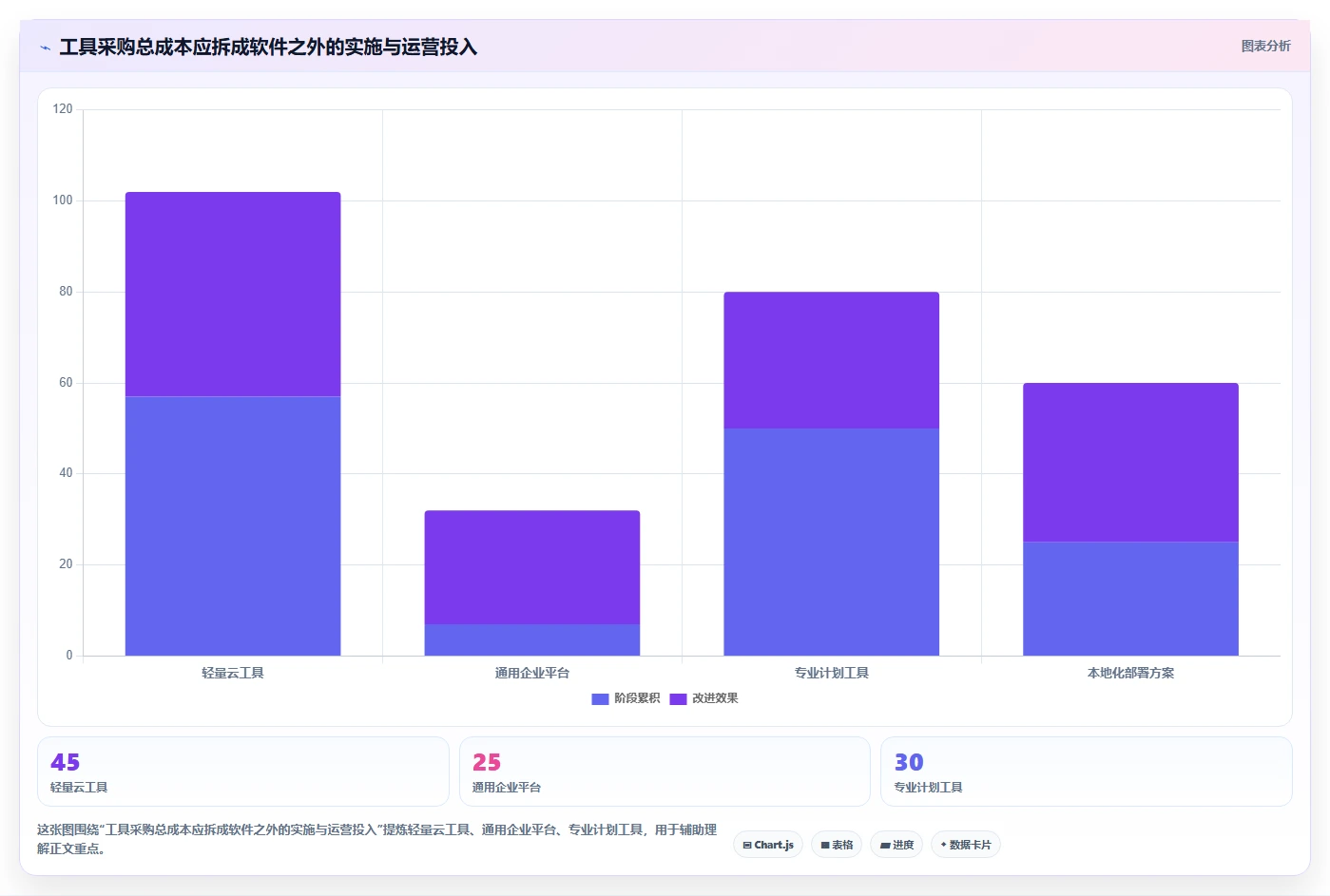This screenshot has height=896, width=1330.
Task: Click the blue 阶段累积 bar segment for 轻量云工具
Action: tap(233, 525)
